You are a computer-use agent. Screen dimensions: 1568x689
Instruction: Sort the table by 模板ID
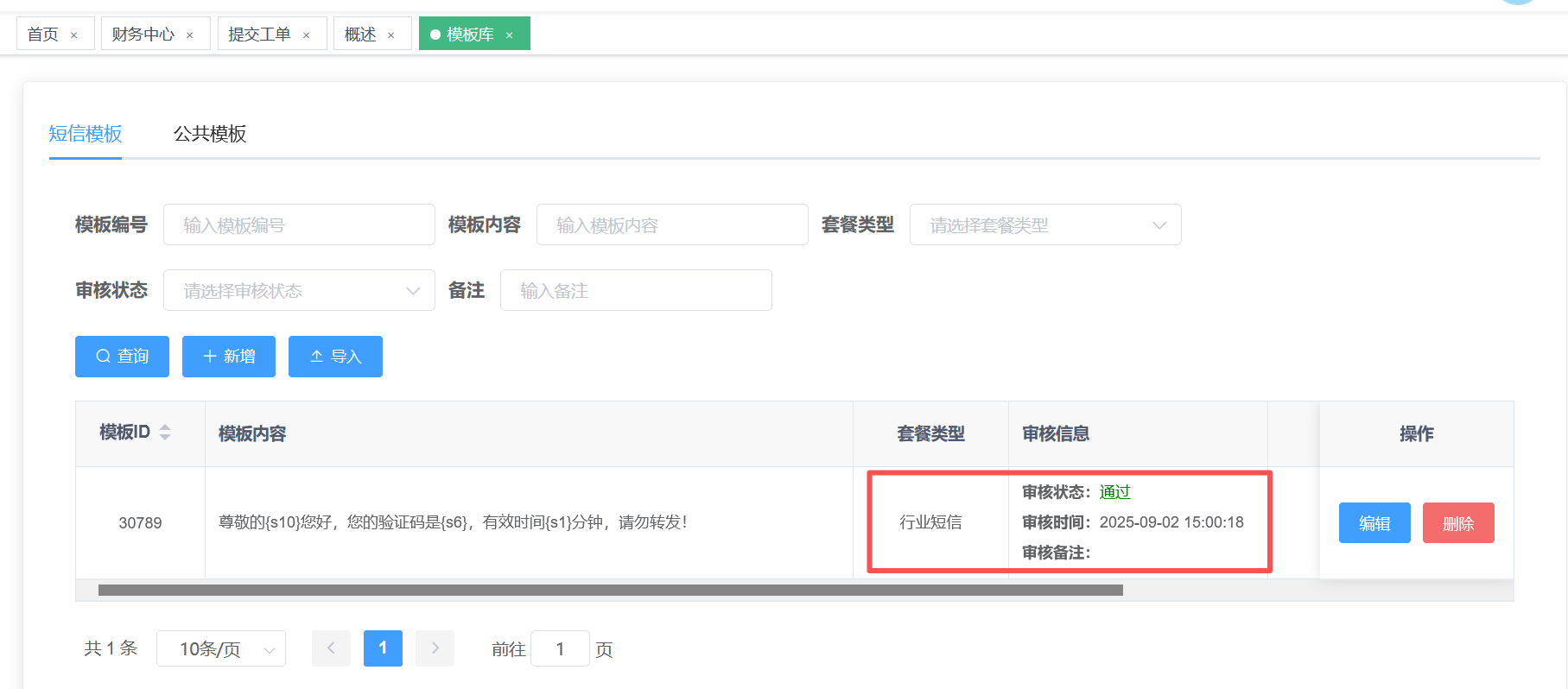click(165, 433)
